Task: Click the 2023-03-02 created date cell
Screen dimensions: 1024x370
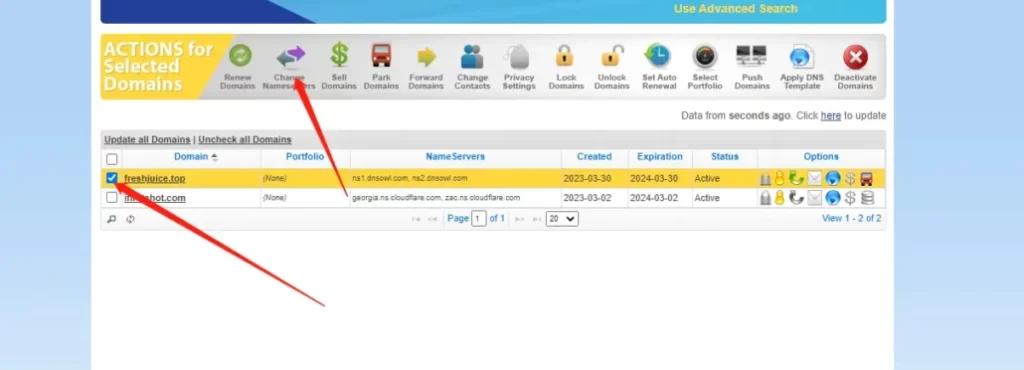Action: click(x=594, y=198)
